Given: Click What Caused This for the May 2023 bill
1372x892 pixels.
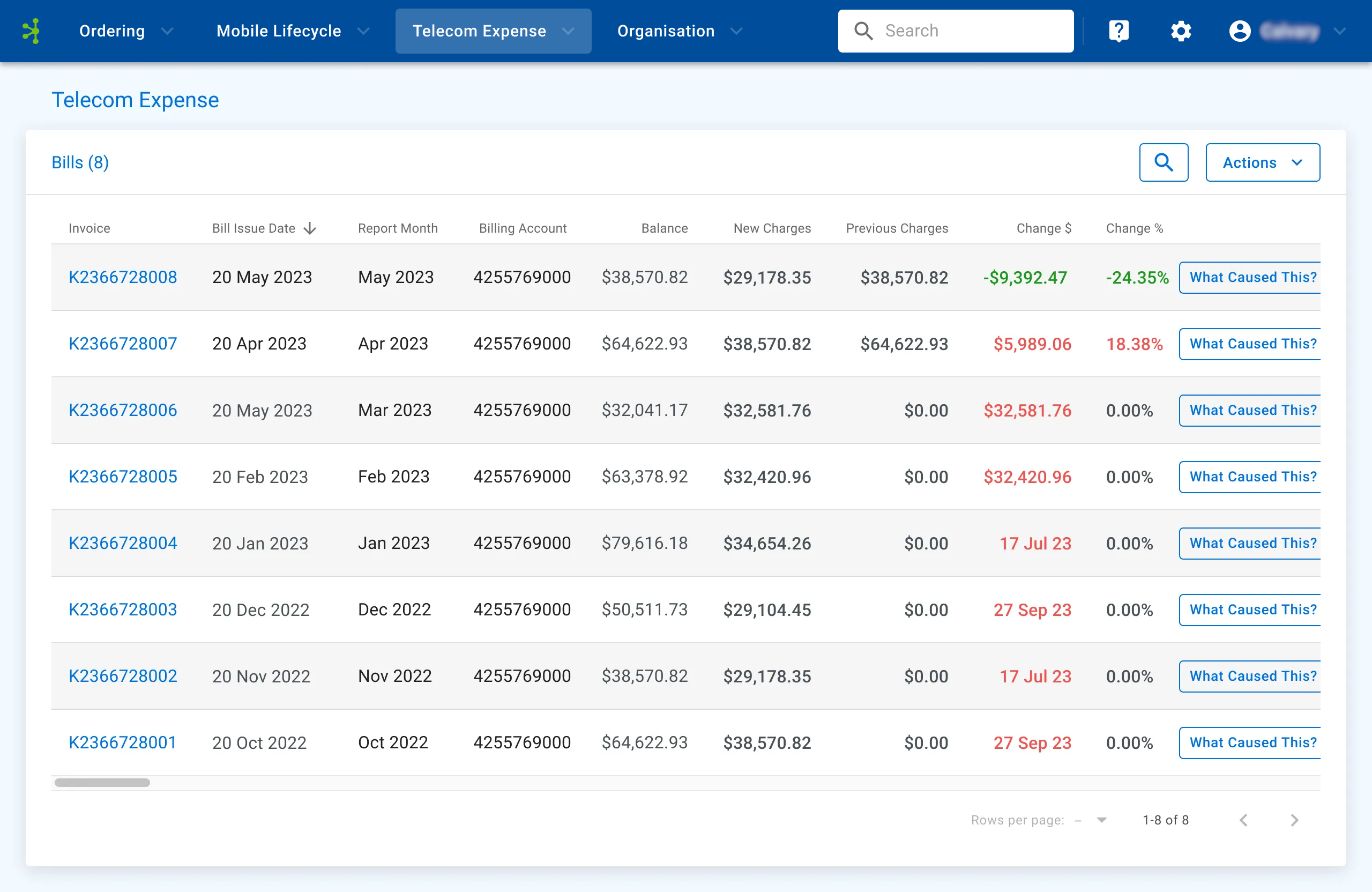Looking at the screenshot, I should coord(1252,277).
